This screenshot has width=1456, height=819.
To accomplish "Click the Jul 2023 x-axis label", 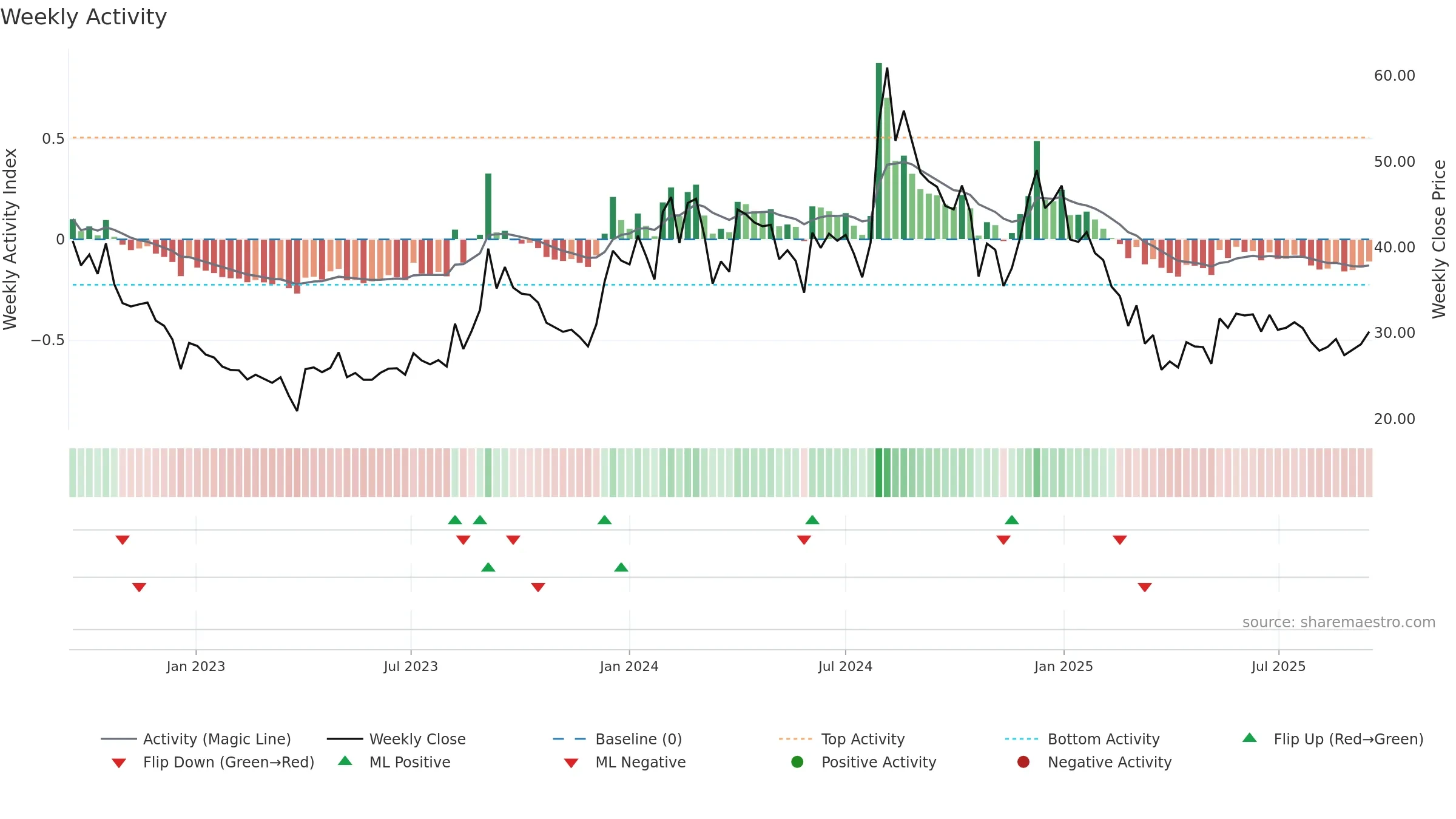I will [411, 666].
